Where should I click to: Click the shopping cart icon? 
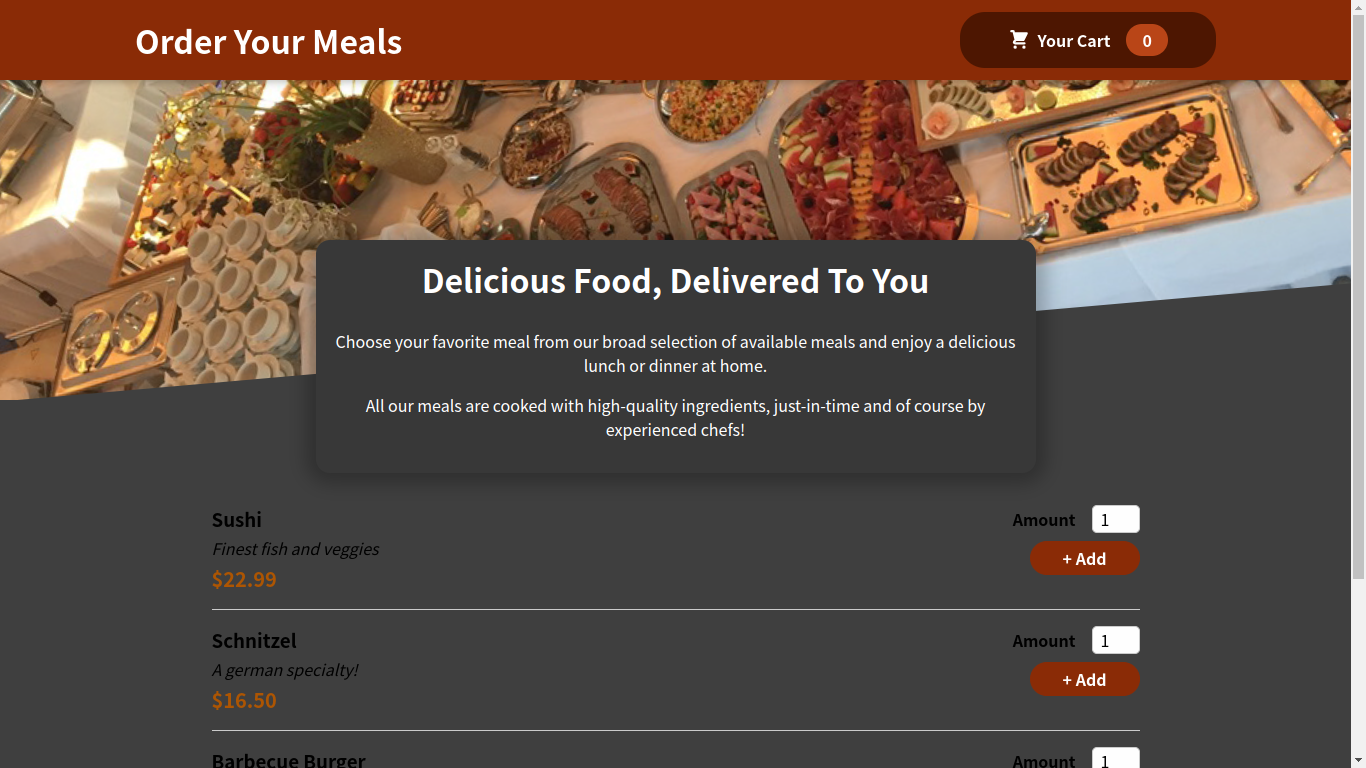1019,40
